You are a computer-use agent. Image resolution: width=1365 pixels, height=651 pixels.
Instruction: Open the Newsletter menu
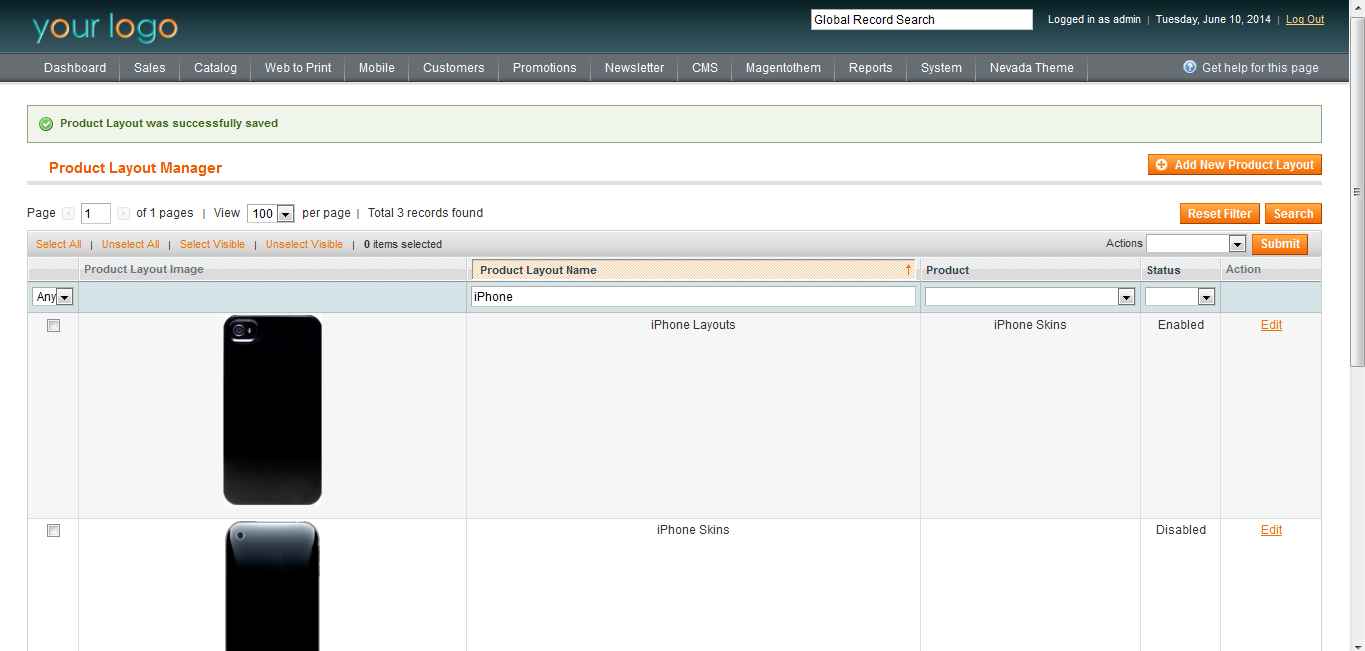tap(635, 68)
